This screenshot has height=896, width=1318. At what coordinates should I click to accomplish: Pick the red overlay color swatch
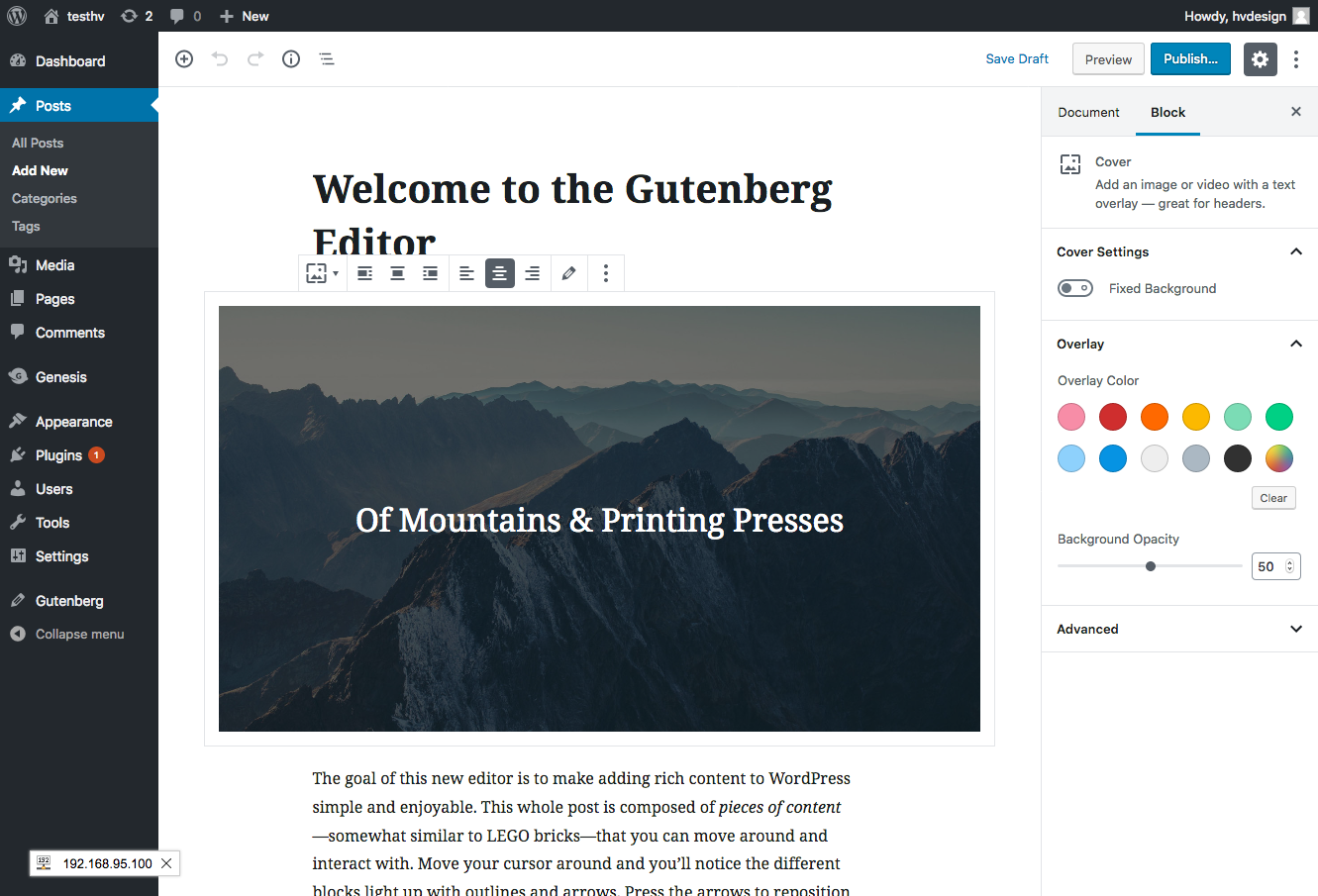click(1113, 417)
